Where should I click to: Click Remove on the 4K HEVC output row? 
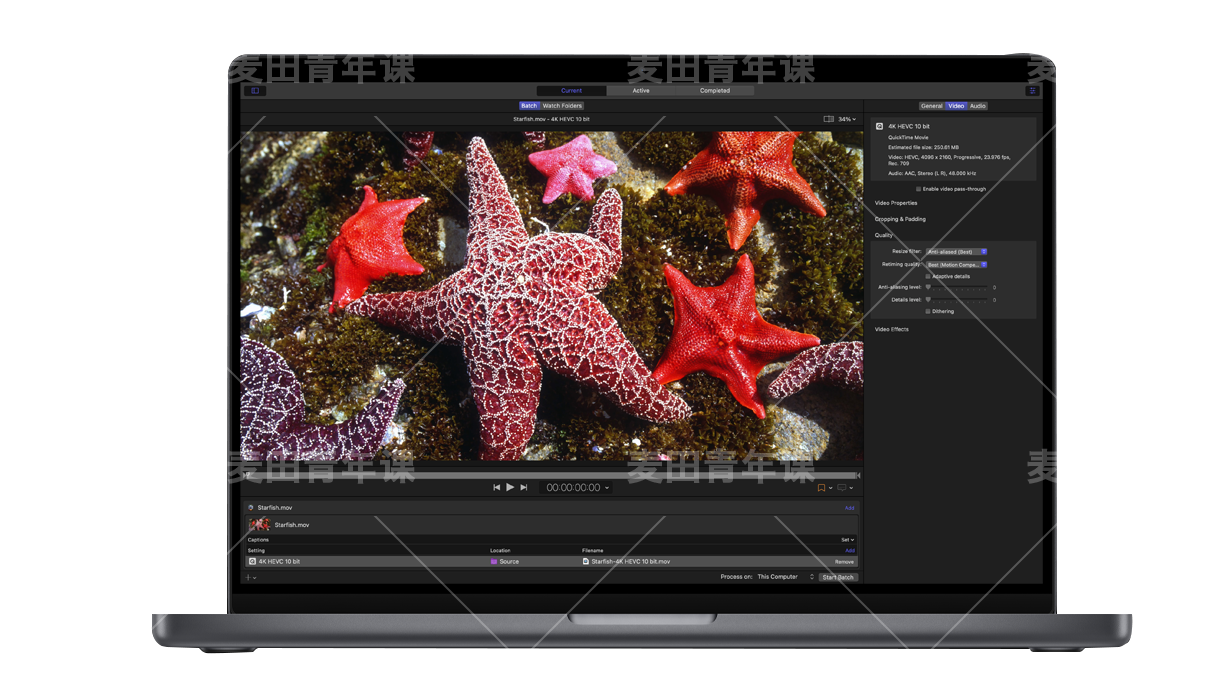pyautogui.click(x=845, y=562)
